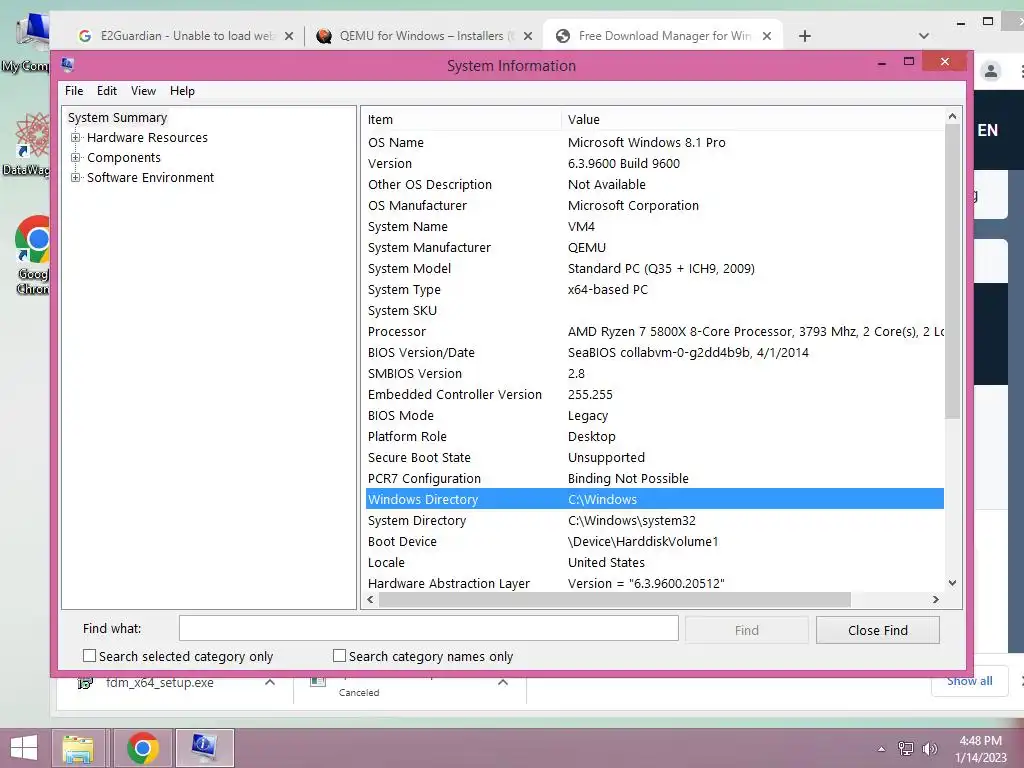Open a new Chrome tab with plus

[805, 37]
